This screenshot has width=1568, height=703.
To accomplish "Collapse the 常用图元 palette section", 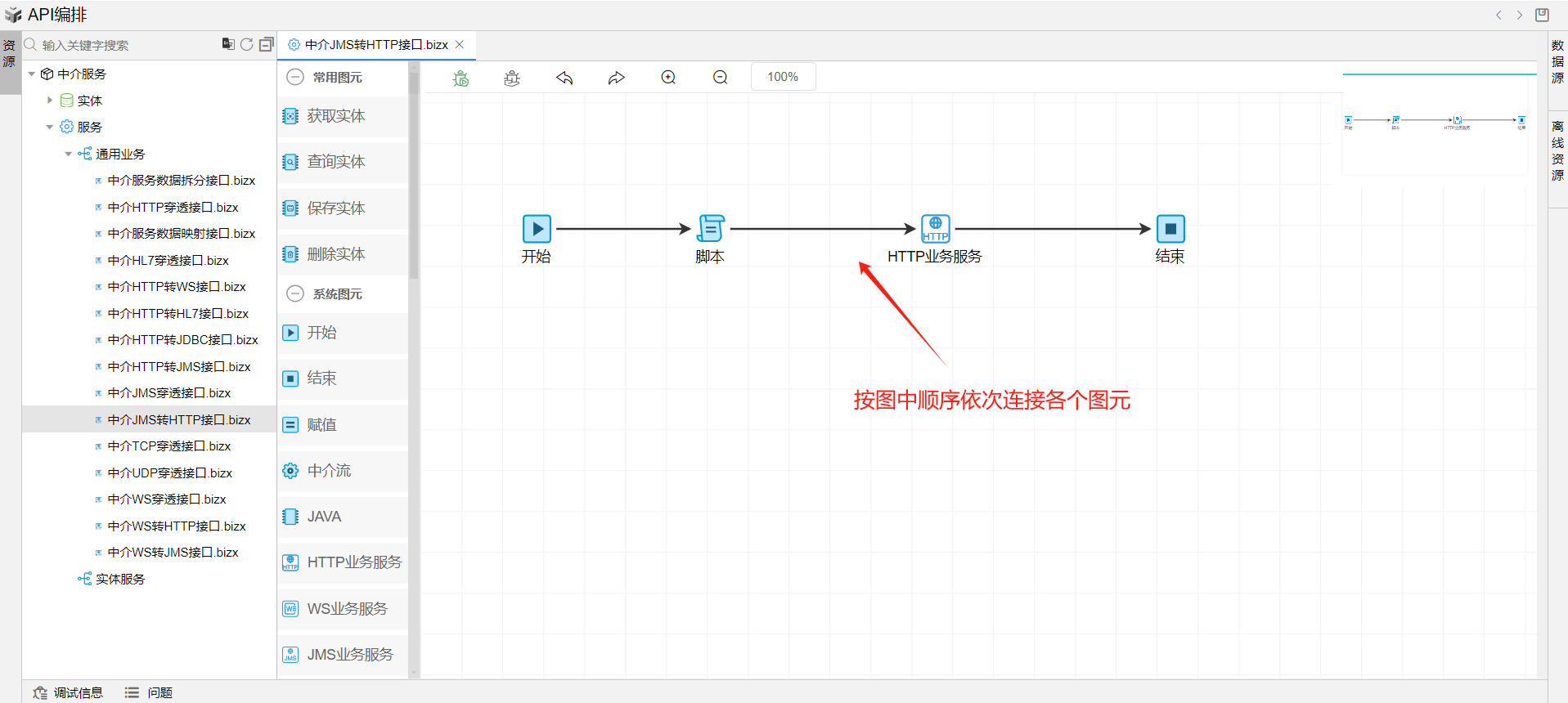I will (295, 77).
